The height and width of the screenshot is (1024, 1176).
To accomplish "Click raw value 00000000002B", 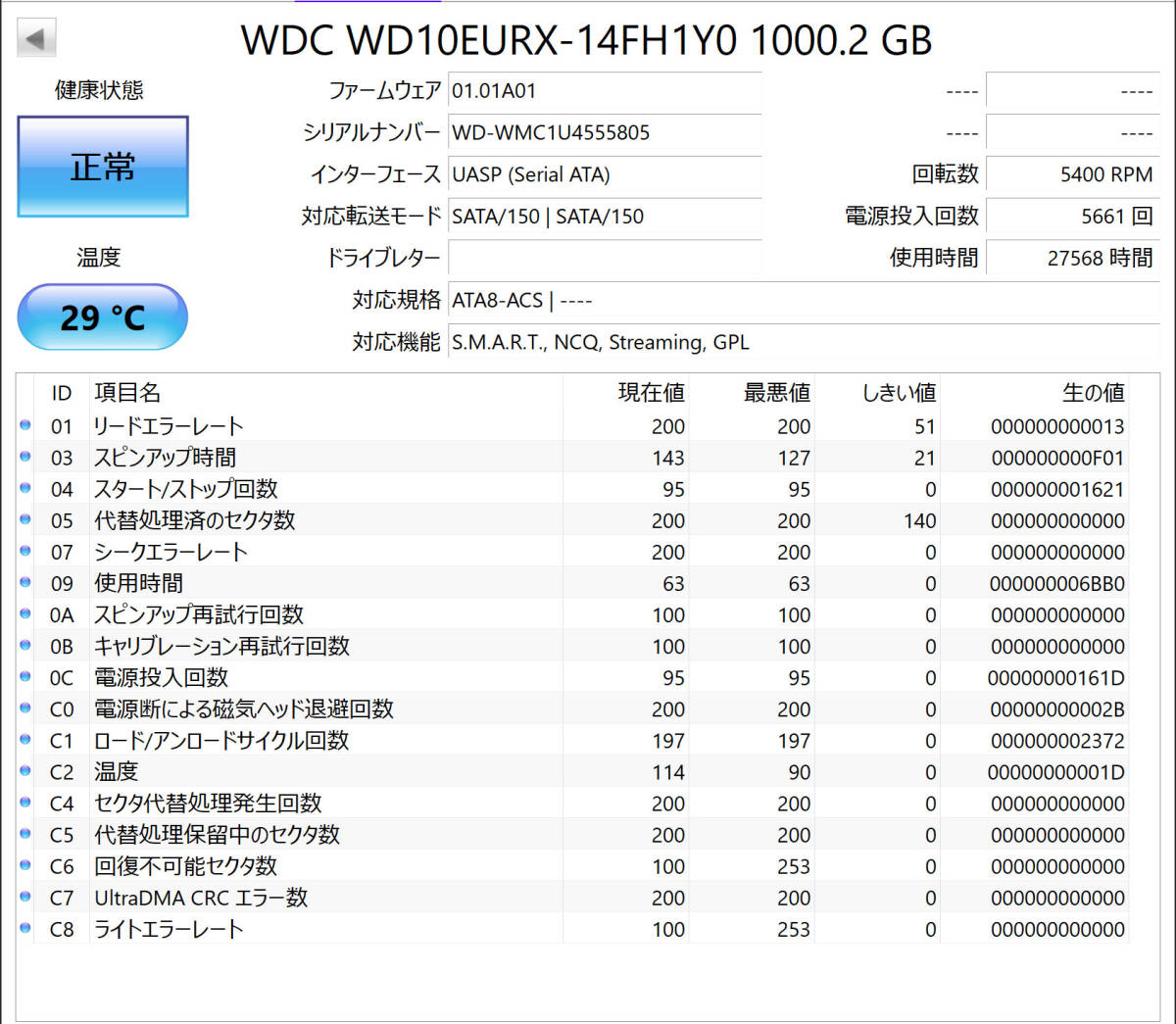I will click(x=1057, y=708).
